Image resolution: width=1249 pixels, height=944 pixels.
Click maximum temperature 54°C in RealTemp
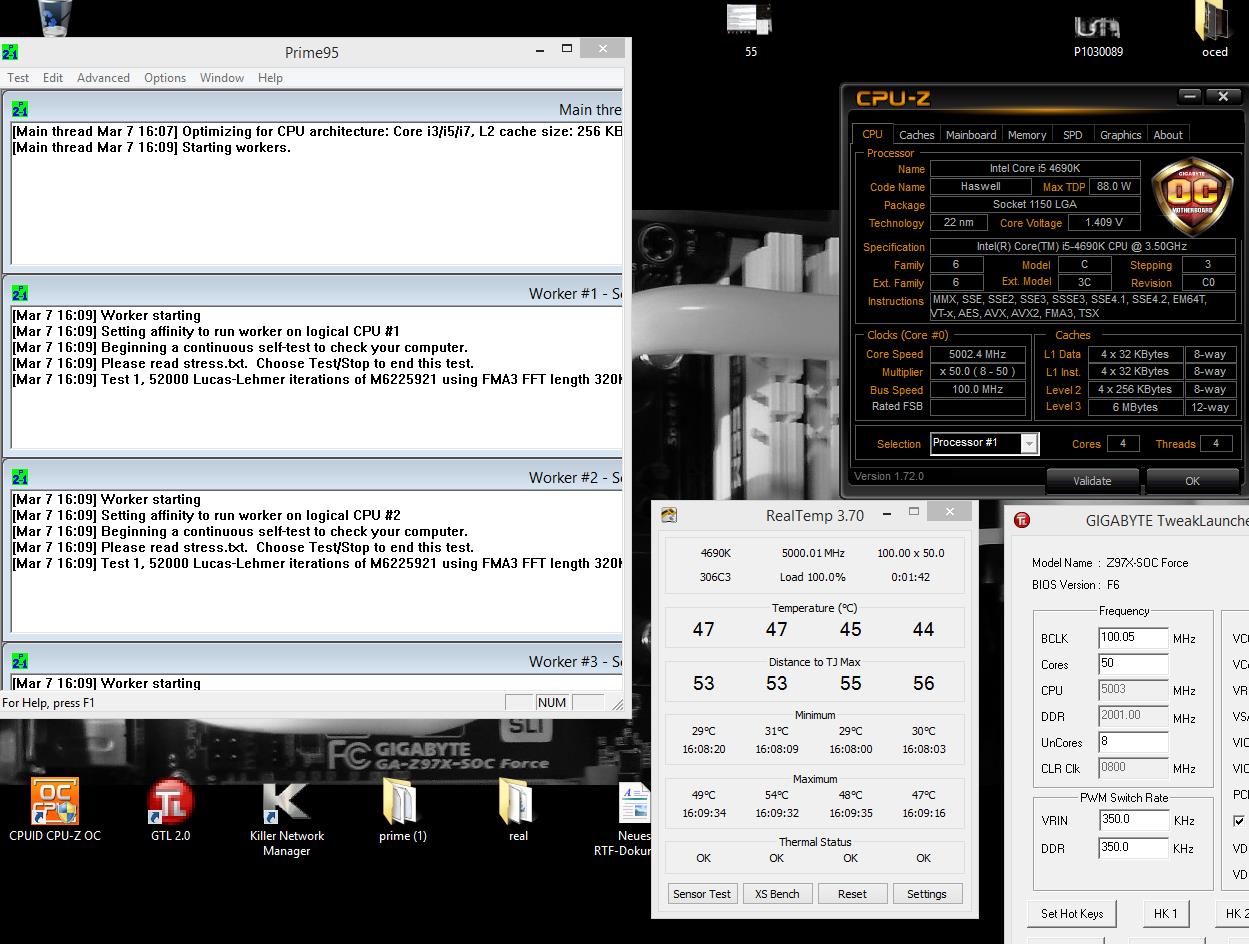[776, 795]
